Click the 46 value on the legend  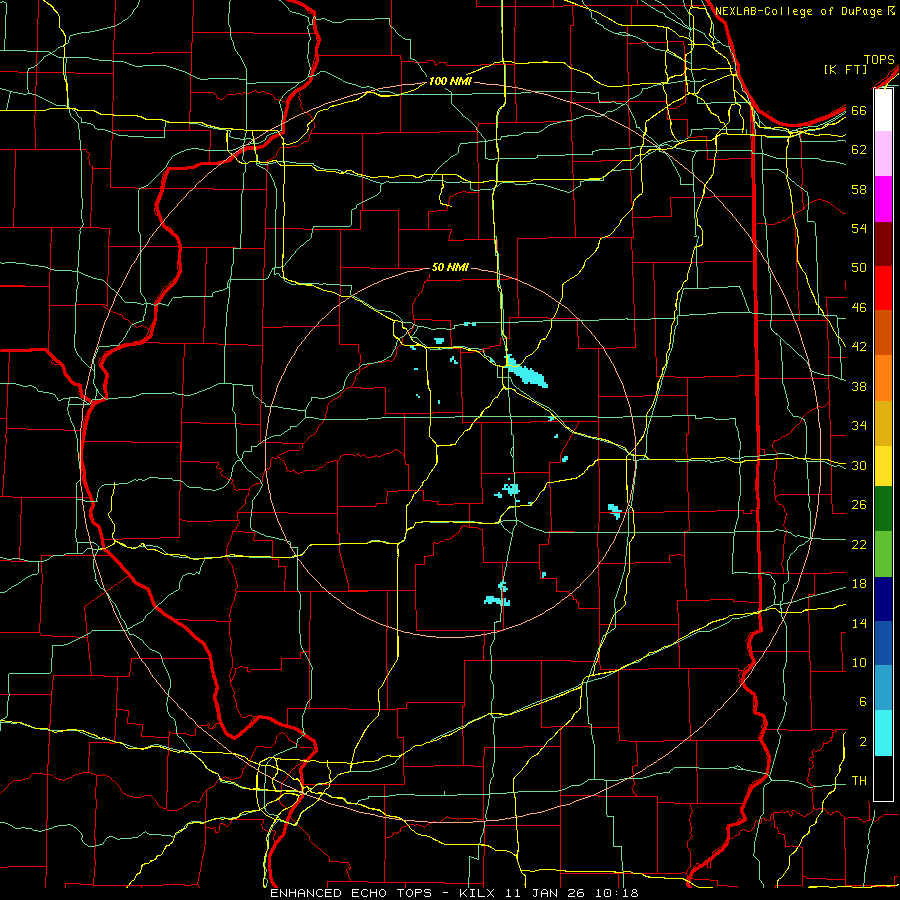click(x=859, y=308)
